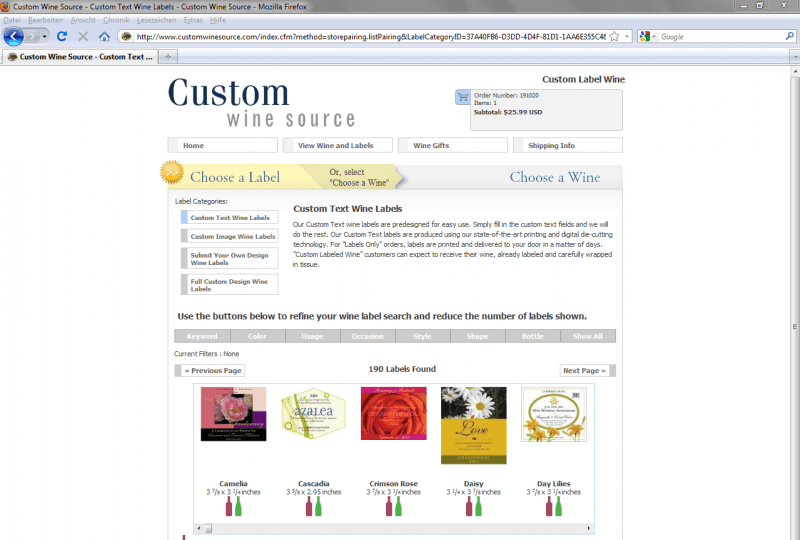Go back with the browser Back arrow
The height and width of the screenshot is (540, 800).
tap(13, 37)
